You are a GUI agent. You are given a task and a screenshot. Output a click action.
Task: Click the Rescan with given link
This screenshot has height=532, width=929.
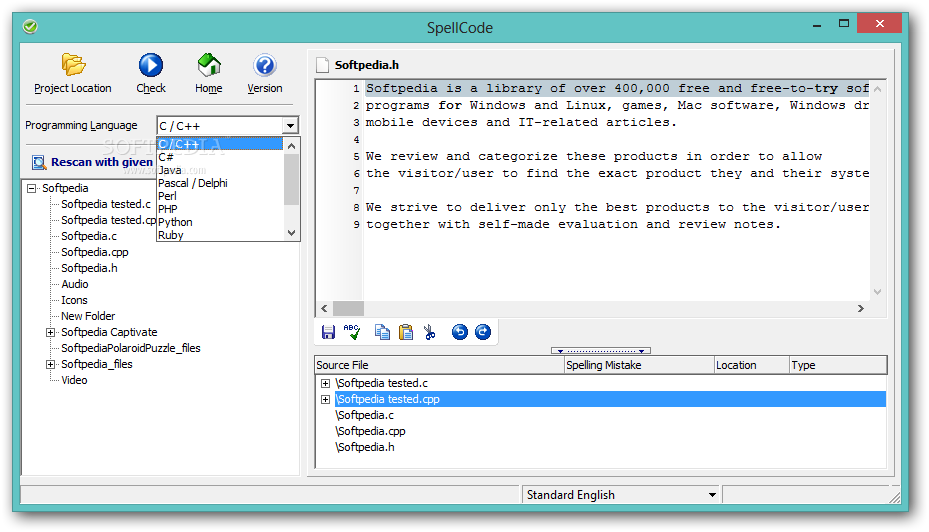[102, 162]
